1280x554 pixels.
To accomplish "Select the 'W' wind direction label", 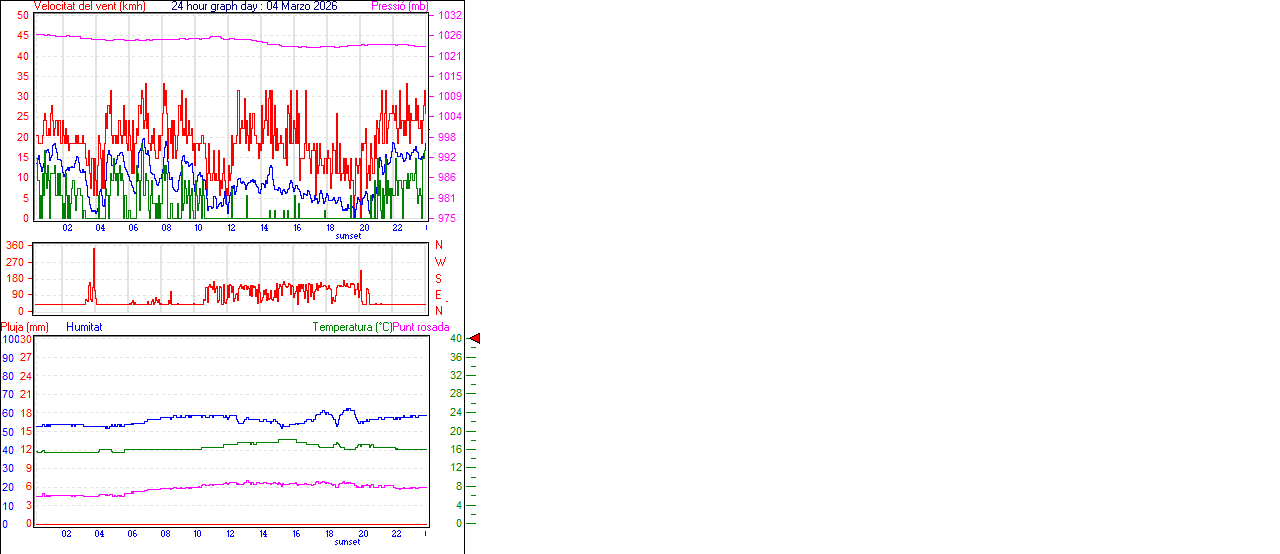I will click(x=439, y=262).
